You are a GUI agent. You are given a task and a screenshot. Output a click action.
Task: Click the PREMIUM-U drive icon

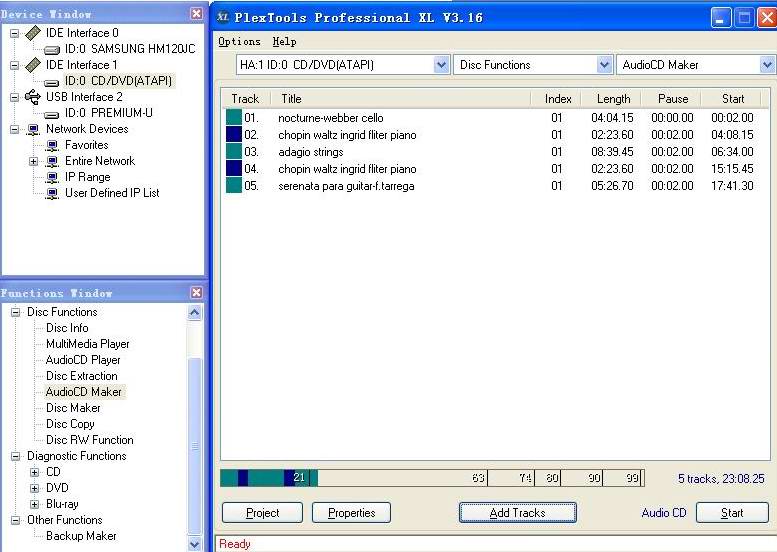click(x=52, y=114)
